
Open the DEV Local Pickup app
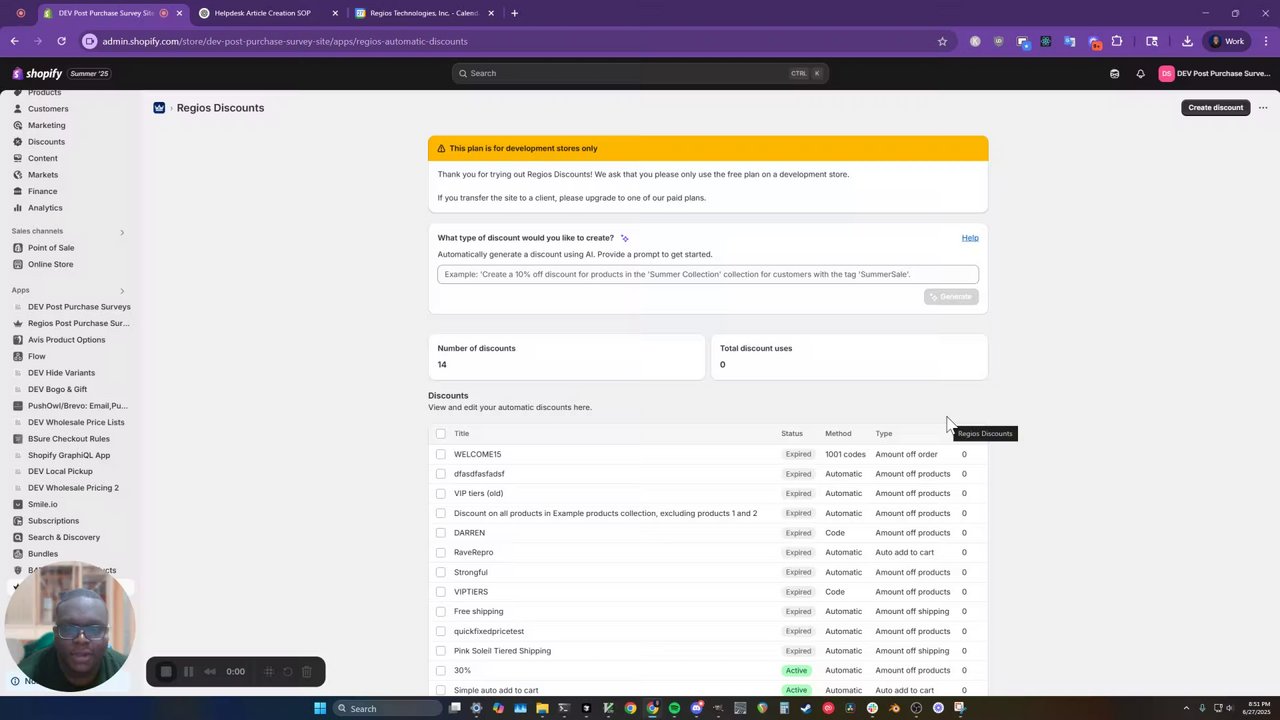(x=60, y=471)
